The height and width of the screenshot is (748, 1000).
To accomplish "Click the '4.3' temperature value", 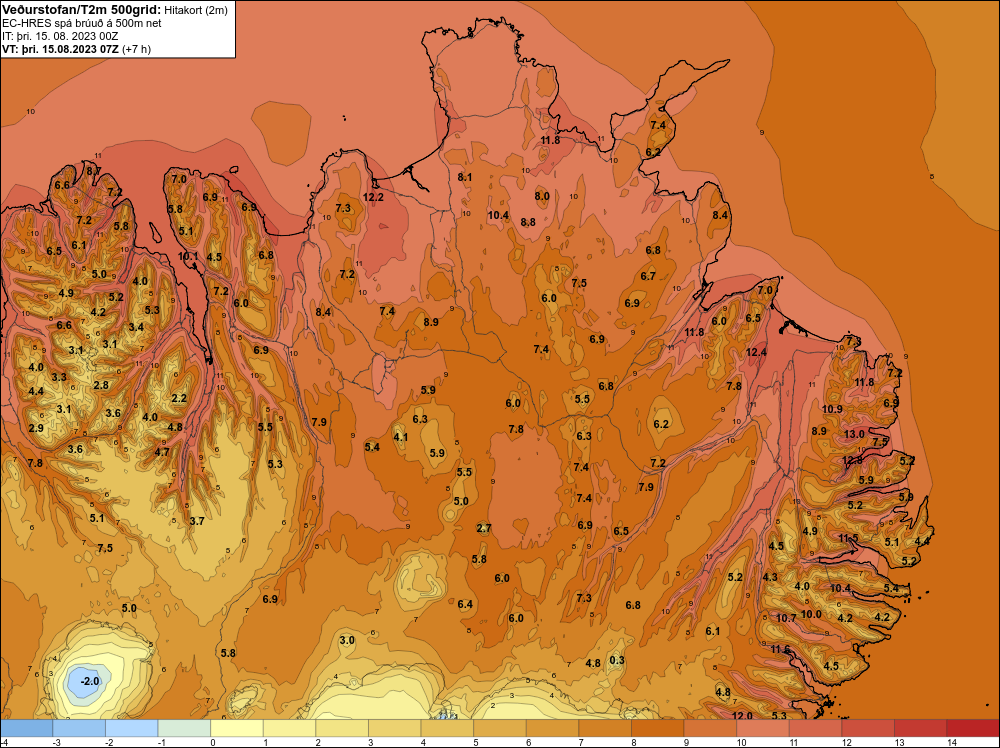I will pyautogui.click(x=770, y=577).
